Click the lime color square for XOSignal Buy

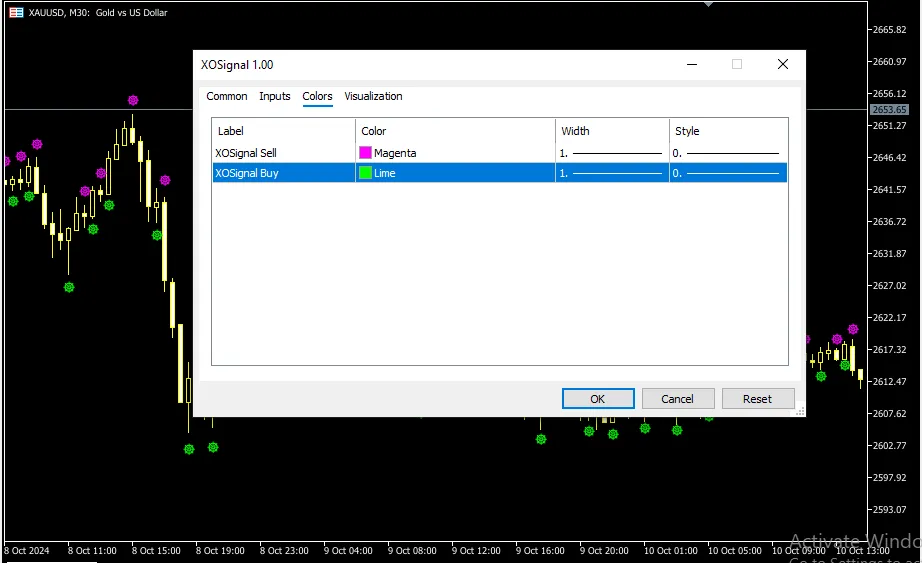pyautogui.click(x=365, y=173)
